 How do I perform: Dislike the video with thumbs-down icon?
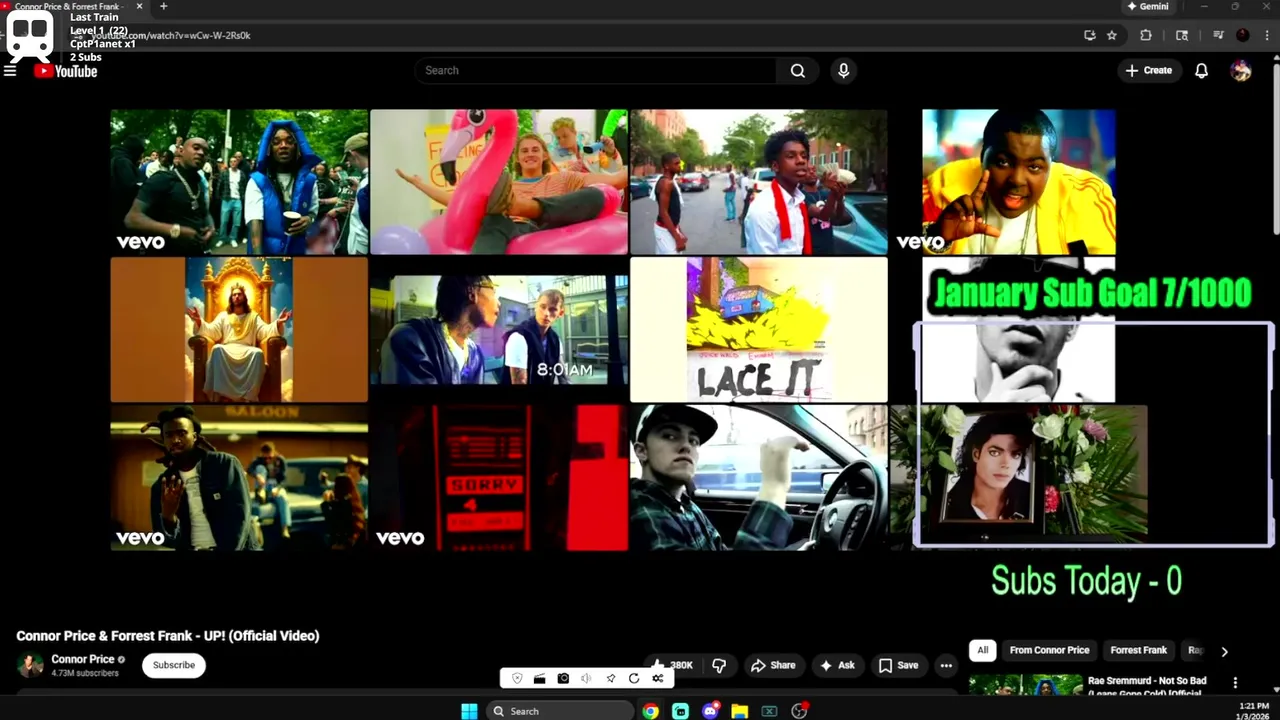tap(719, 665)
